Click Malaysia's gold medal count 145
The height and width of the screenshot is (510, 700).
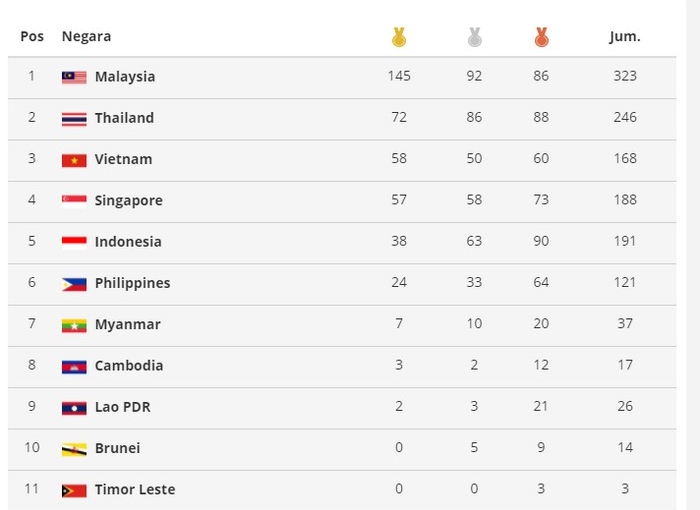(399, 77)
